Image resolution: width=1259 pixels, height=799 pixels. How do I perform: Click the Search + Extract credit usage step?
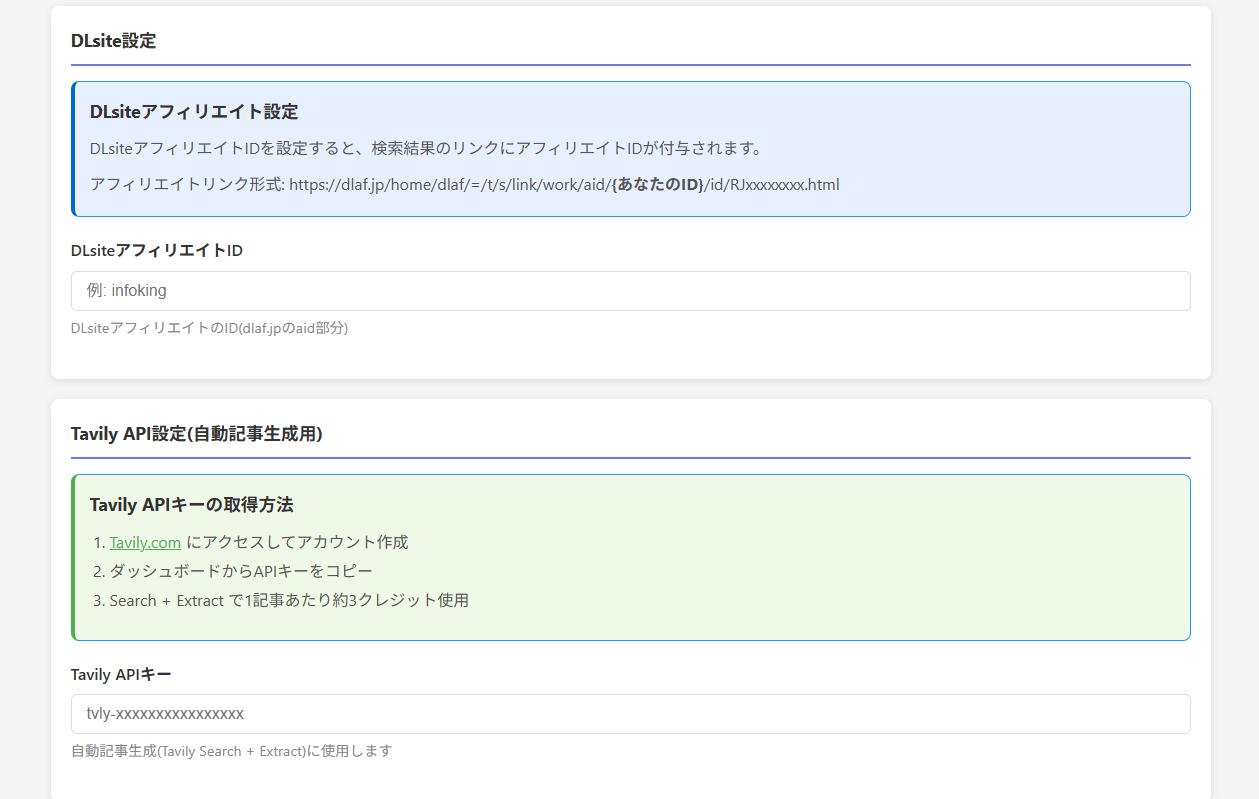click(288, 600)
